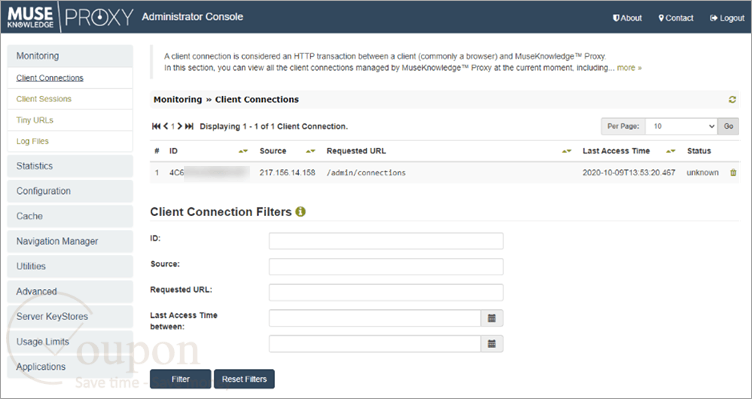The height and width of the screenshot is (399, 752).
Task: Open Log Files in sidebar
Action: click(x=33, y=141)
